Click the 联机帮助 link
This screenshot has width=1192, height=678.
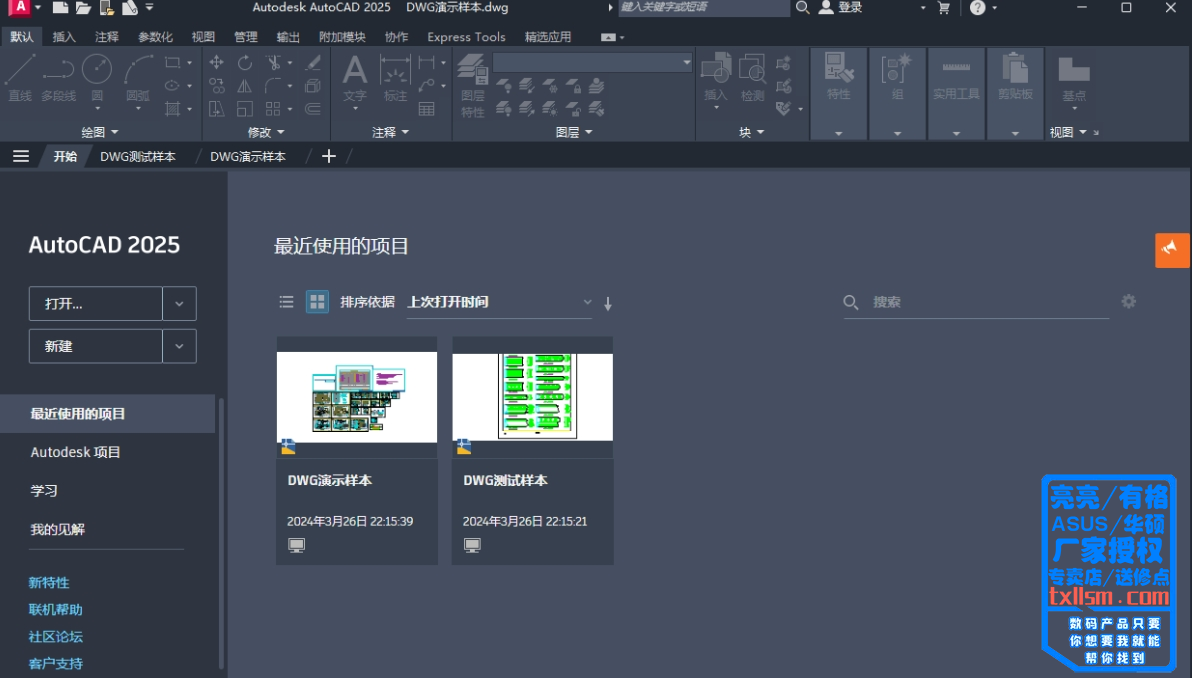(55, 609)
